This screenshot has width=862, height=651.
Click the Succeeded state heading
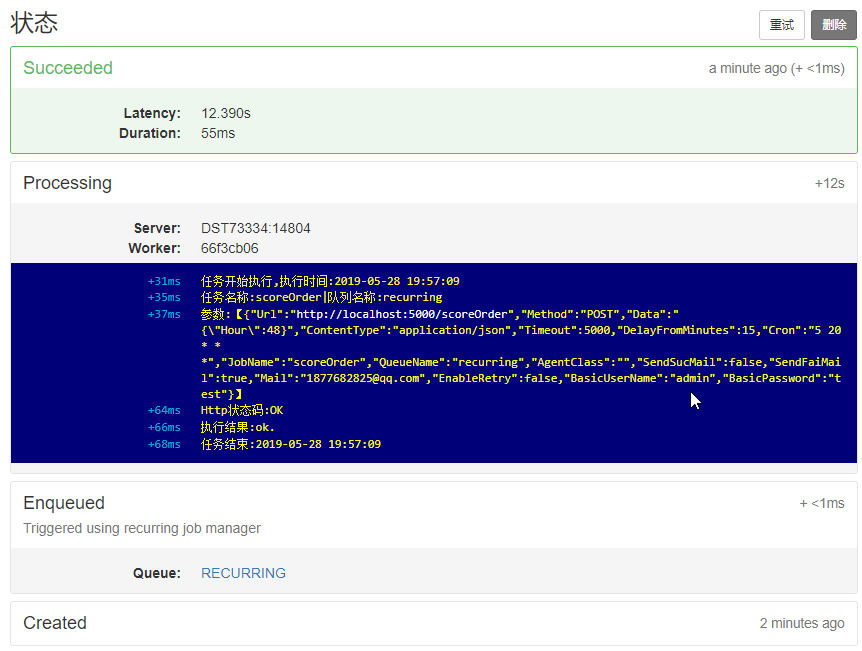pyautogui.click(x=68, y=68)
